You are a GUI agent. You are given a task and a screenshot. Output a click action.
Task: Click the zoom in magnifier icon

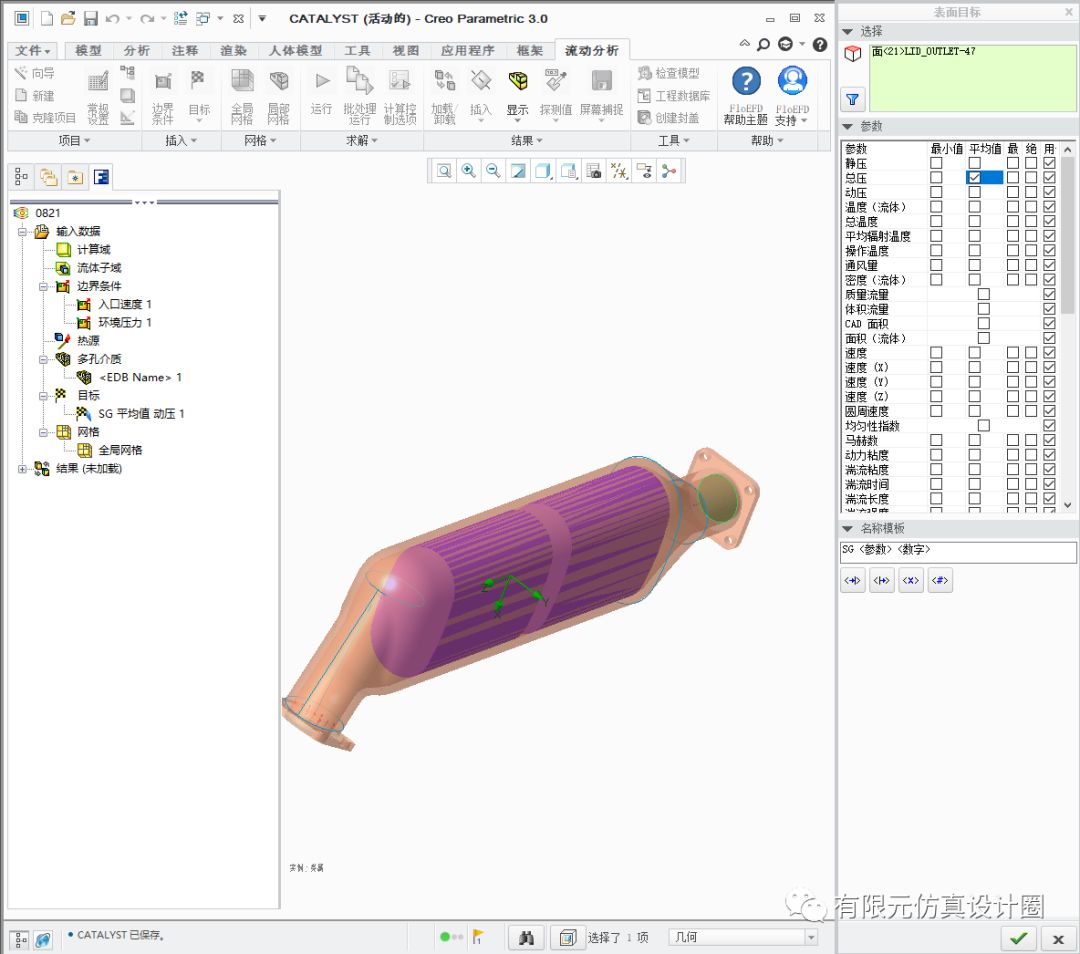[x=468, y=171]
